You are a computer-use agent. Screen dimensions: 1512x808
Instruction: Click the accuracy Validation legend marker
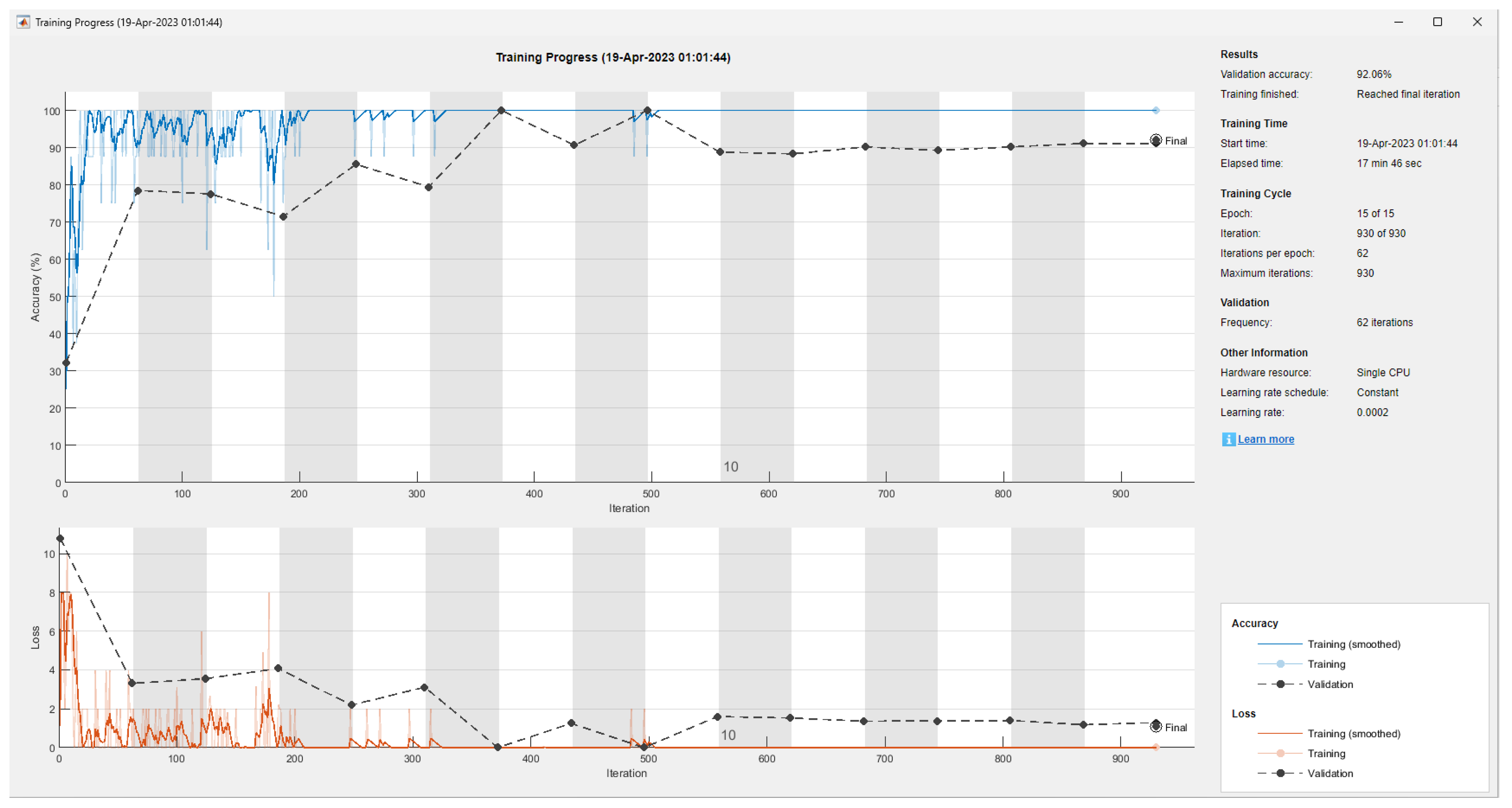(x=1280, y=684)
